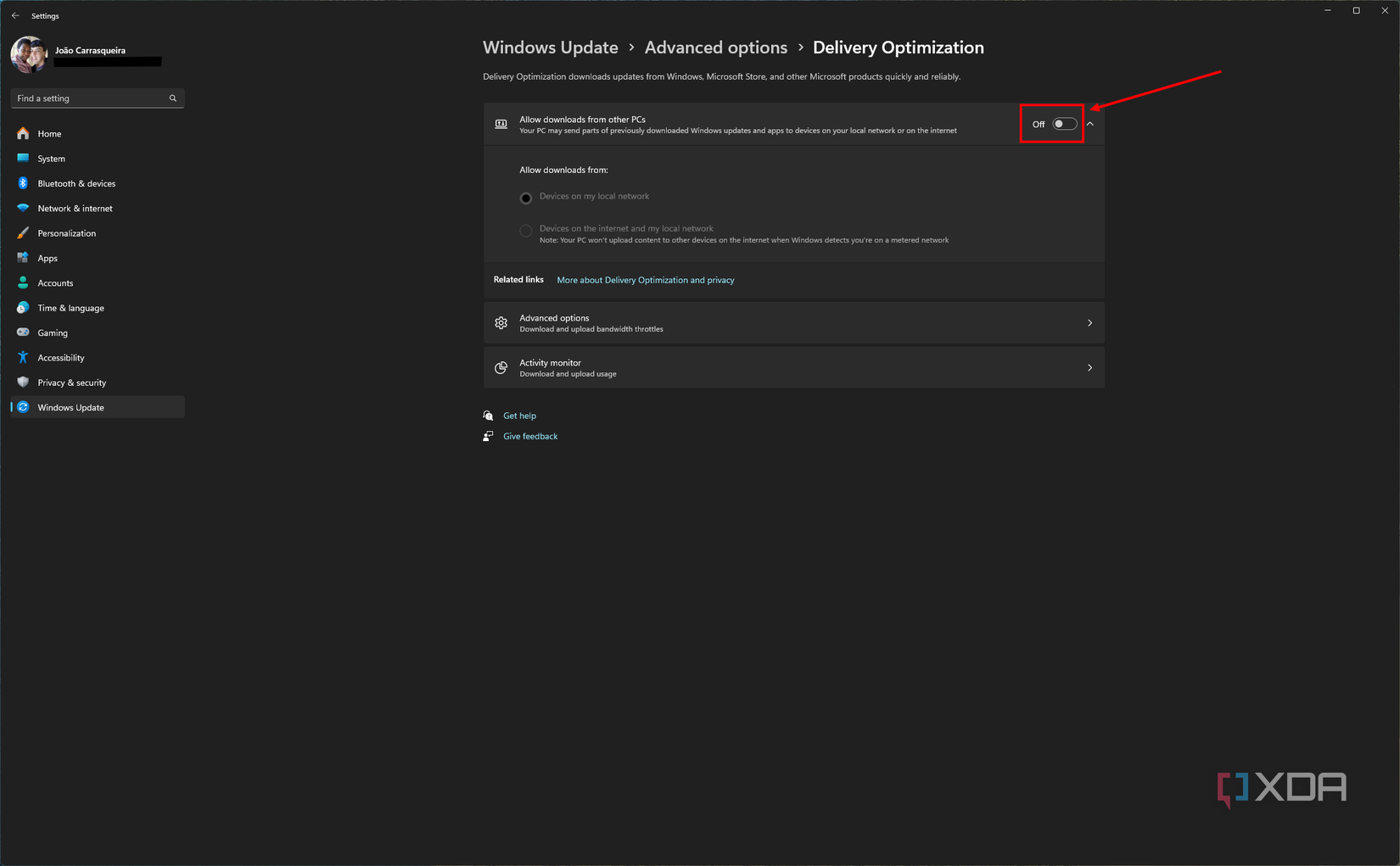Click the back arrow in Settings title bar
The height and width of the screenshot is (866, 1400).
pyautogui.click(x=15, y=15)
